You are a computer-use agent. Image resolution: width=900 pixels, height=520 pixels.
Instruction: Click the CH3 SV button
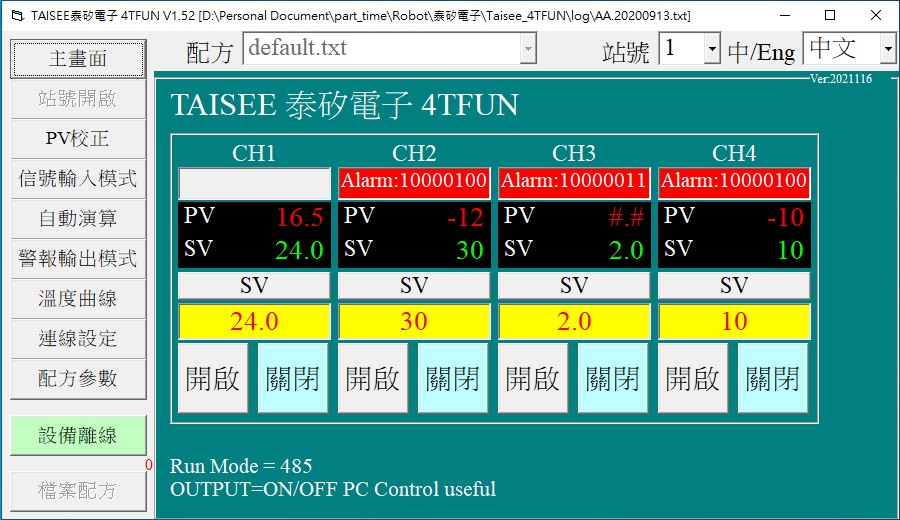pyautogui.click(x=574, y=285)
